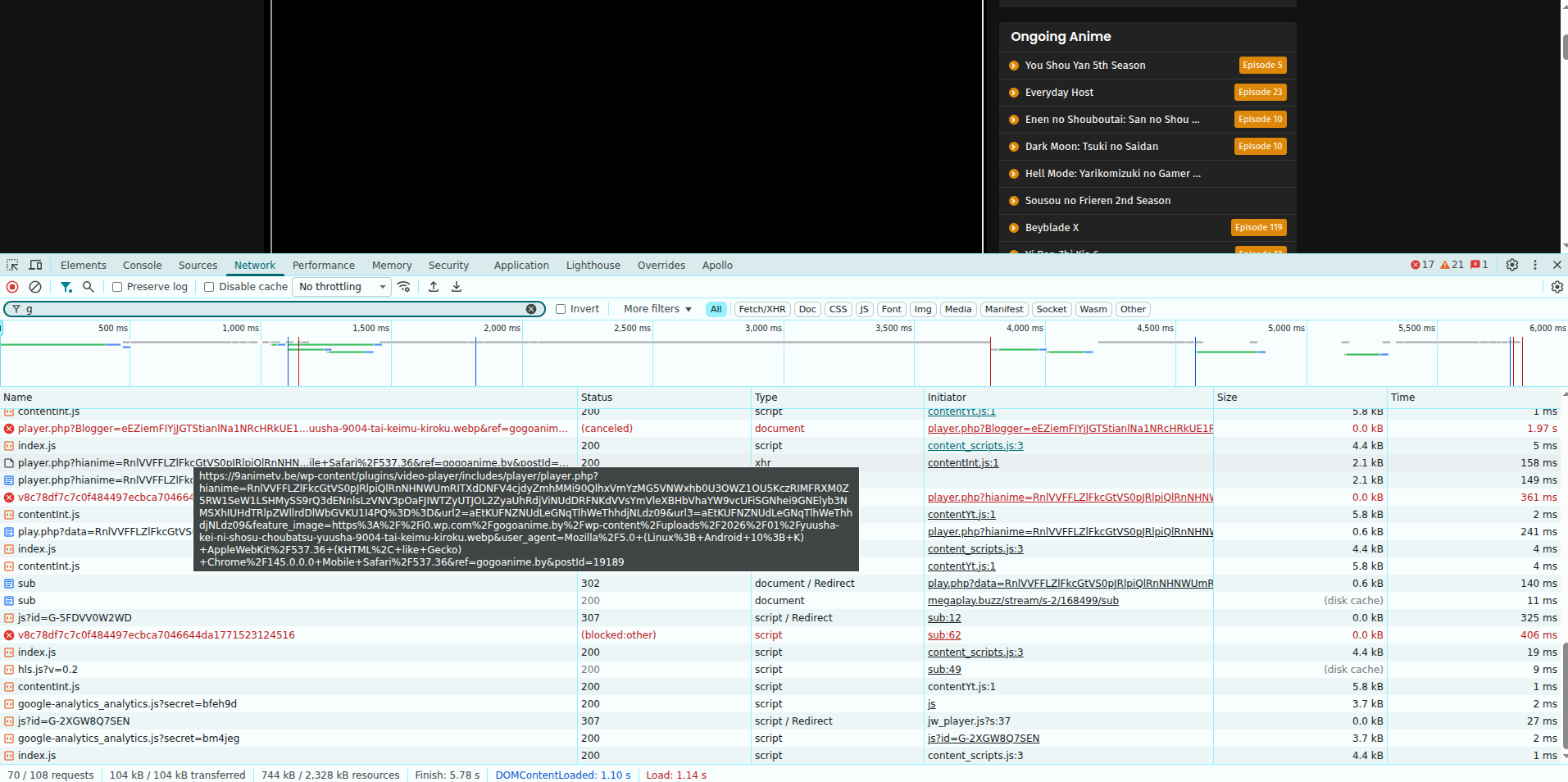This screenshot has height=782, width=1568.
Task: Open the Performance tab
Action: click(x=324, y=266)
